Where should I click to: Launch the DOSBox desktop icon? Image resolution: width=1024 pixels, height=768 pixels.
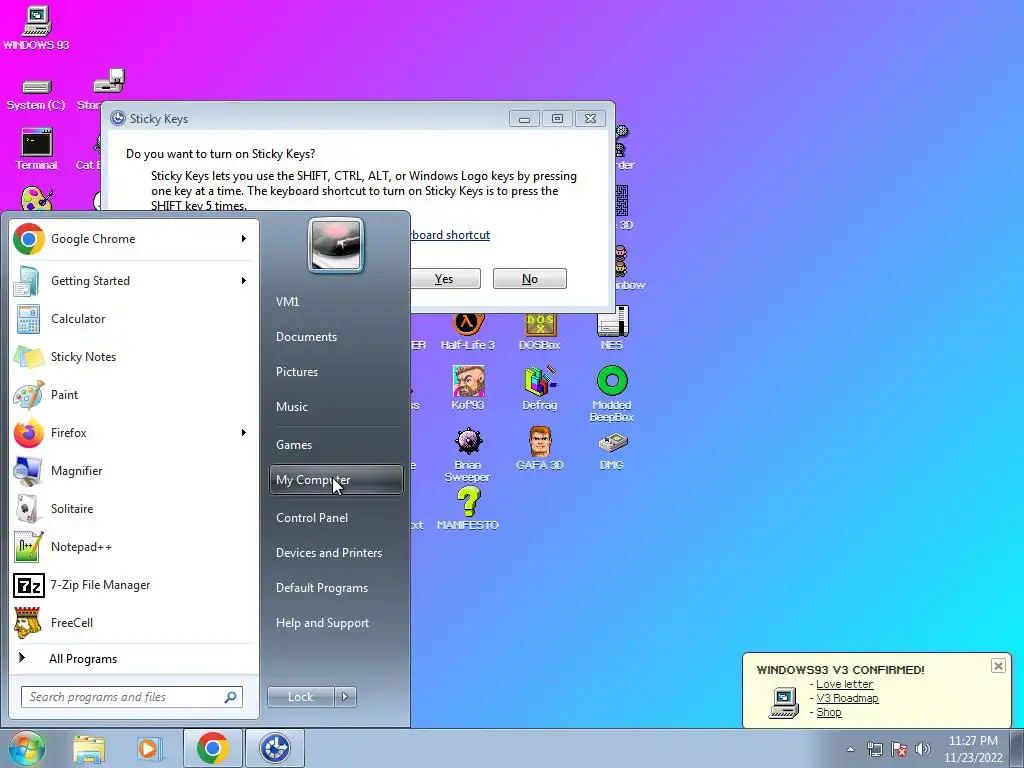tap(539, 331)
